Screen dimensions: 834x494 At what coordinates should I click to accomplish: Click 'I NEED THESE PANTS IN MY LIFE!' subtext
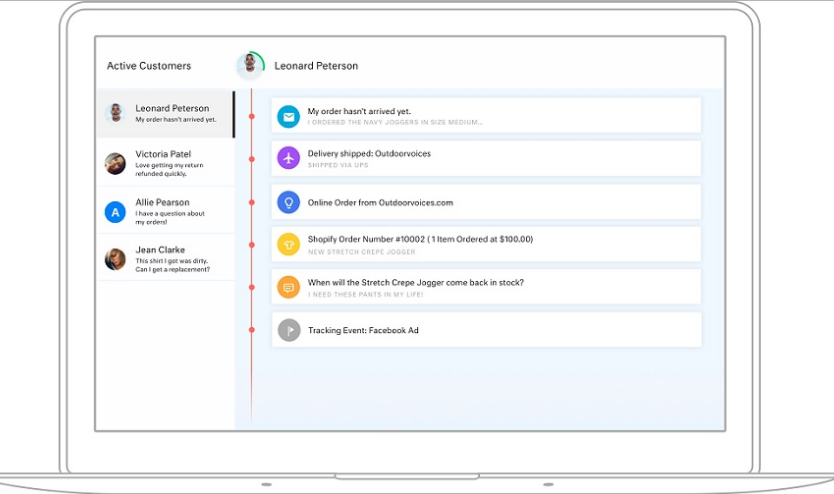tap(365, 295)
